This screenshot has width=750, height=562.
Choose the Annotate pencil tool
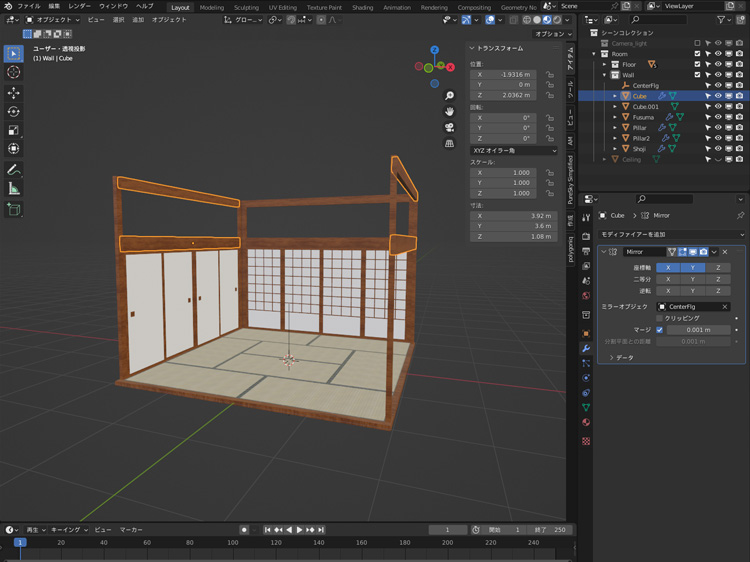[14, 169]
